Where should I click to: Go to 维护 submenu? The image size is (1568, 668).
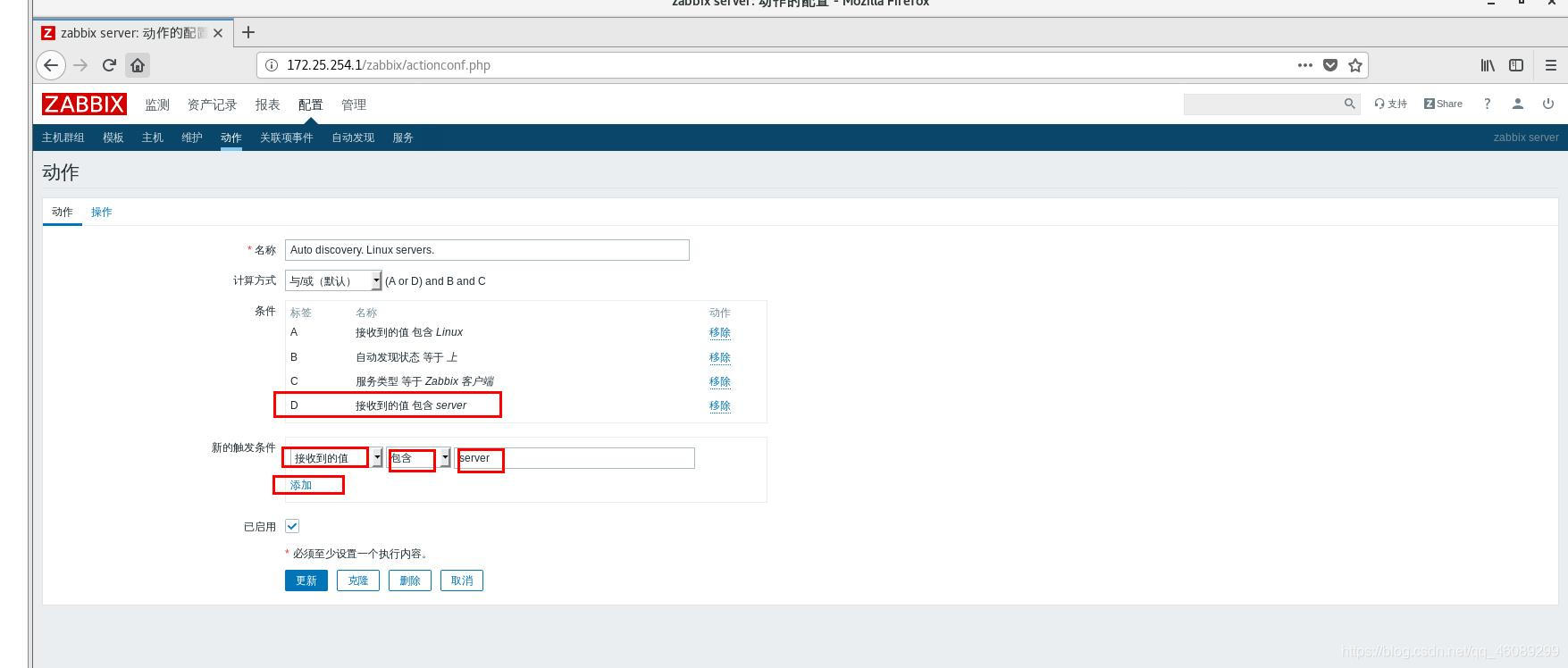tap(191, 138)
